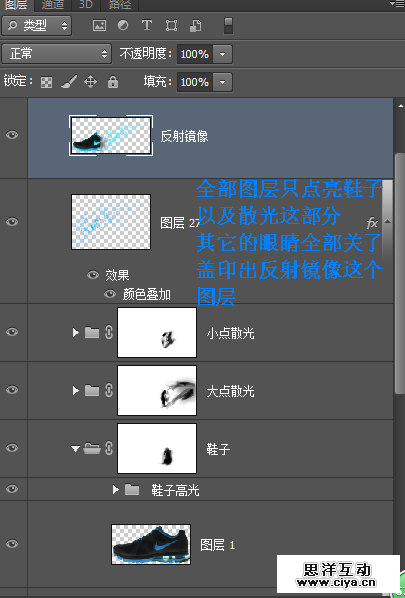Switch to the 通道 tab
This screenshot has height=598, width=405.
tap(52, 5)
